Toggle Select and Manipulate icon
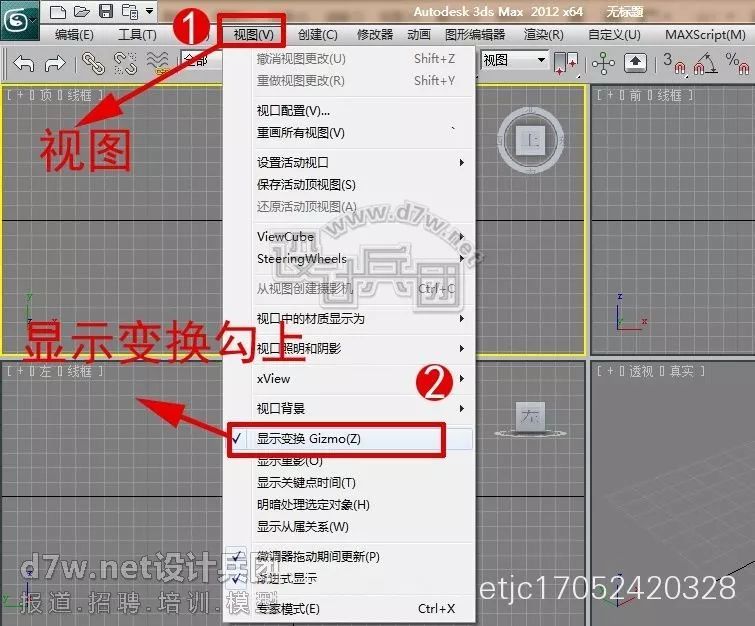 [x=603, y=63]
